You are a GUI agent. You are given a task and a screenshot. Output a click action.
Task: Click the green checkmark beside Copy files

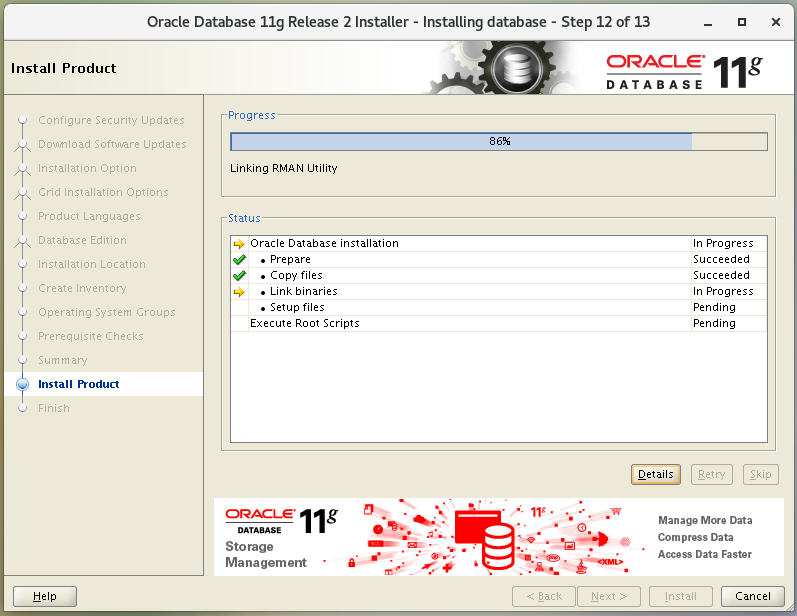click(239, 276)
